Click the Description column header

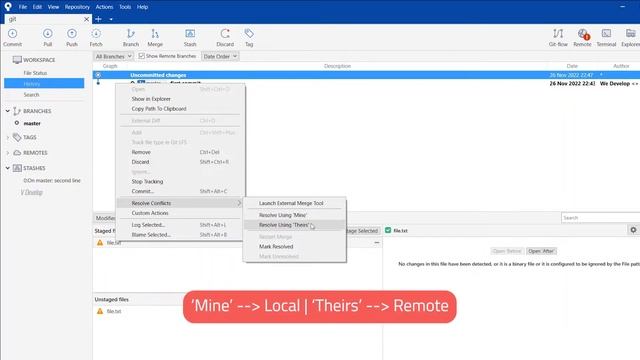337,66
